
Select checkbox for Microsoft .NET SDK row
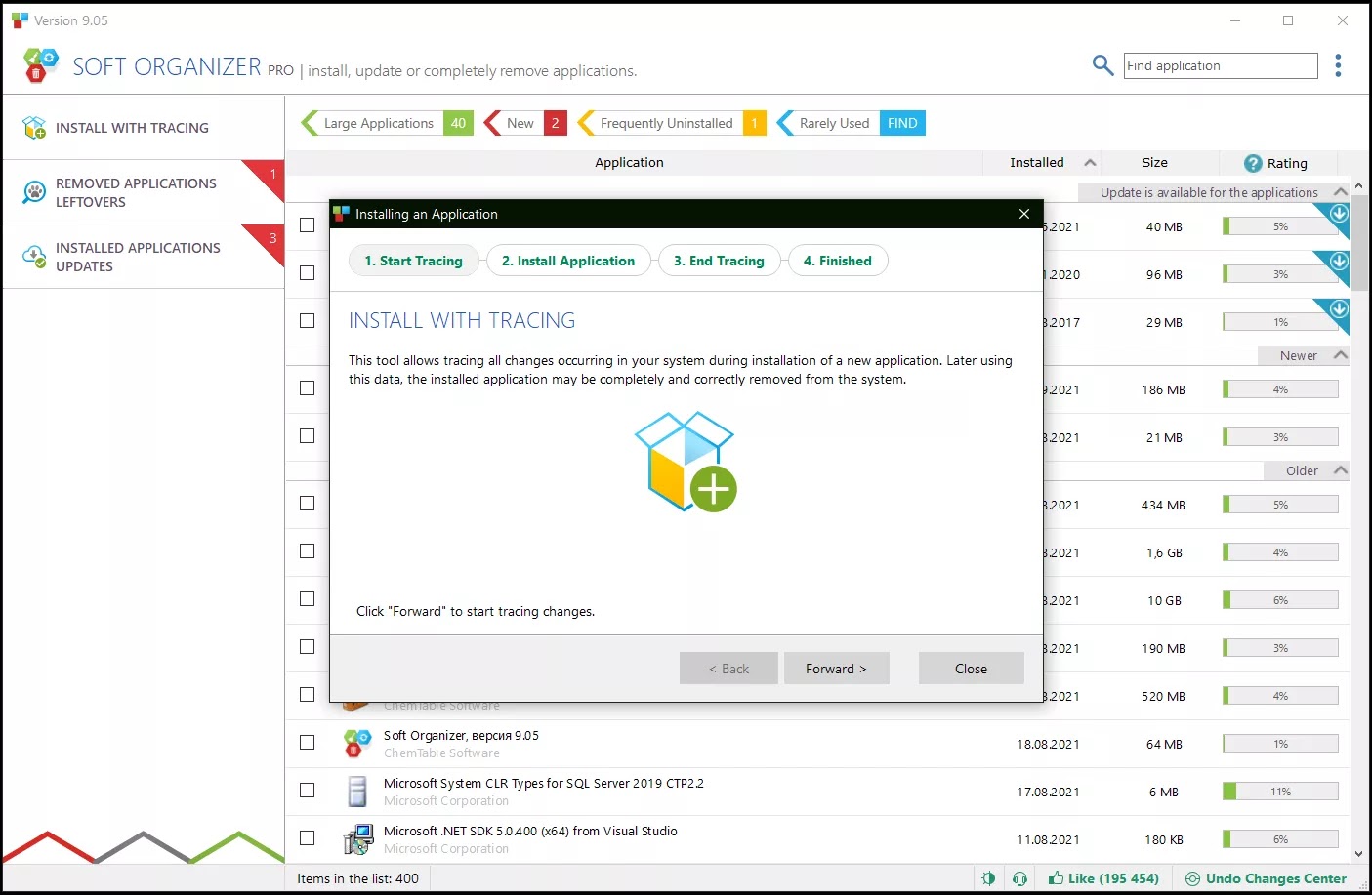pyautogui.click(x=307, y=838)
